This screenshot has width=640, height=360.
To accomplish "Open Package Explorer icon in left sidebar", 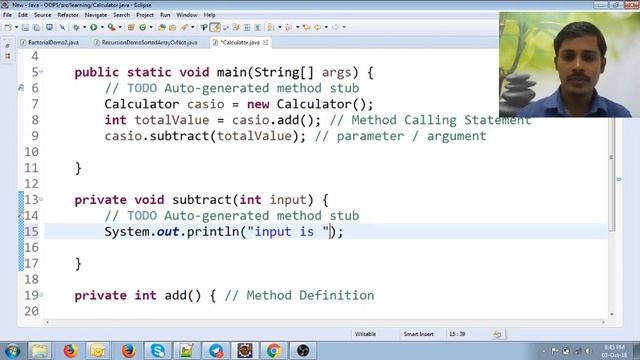I will pos(8,56).
